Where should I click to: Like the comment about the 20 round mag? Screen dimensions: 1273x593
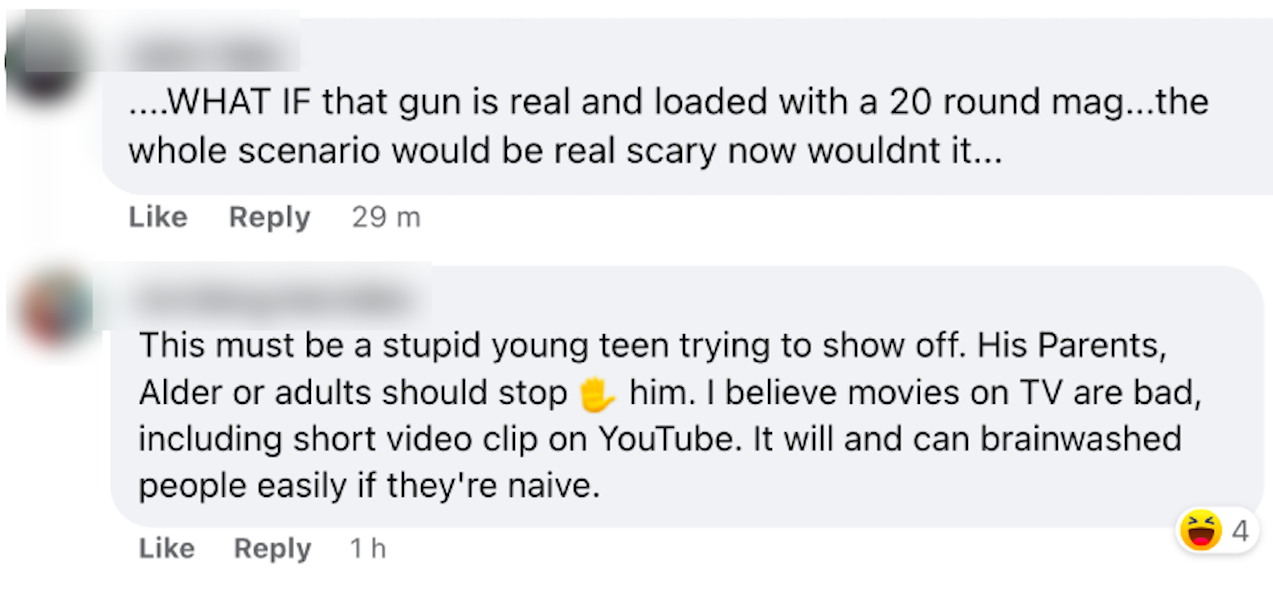[158, 217]
